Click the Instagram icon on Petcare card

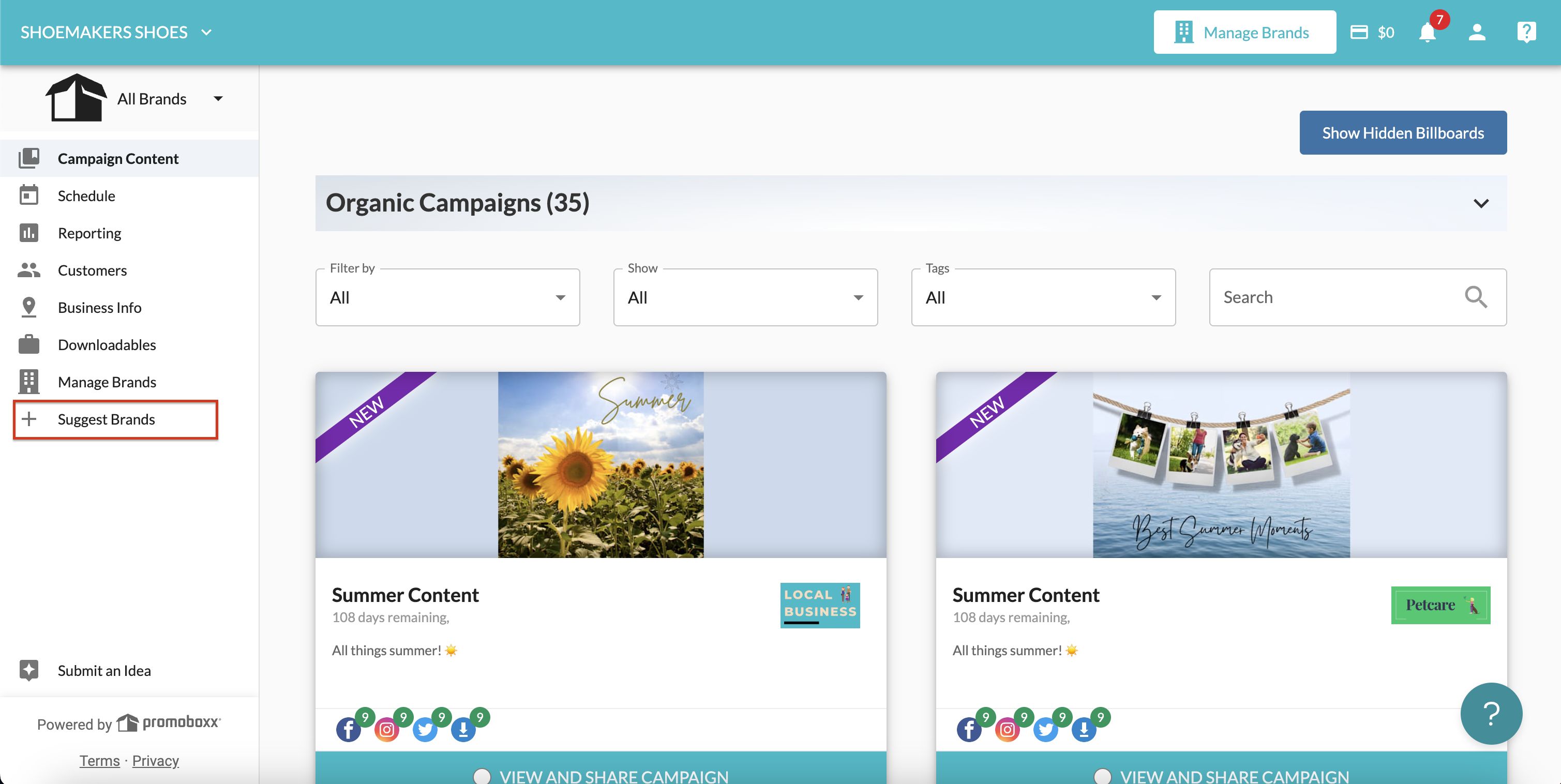[1007, 730]
